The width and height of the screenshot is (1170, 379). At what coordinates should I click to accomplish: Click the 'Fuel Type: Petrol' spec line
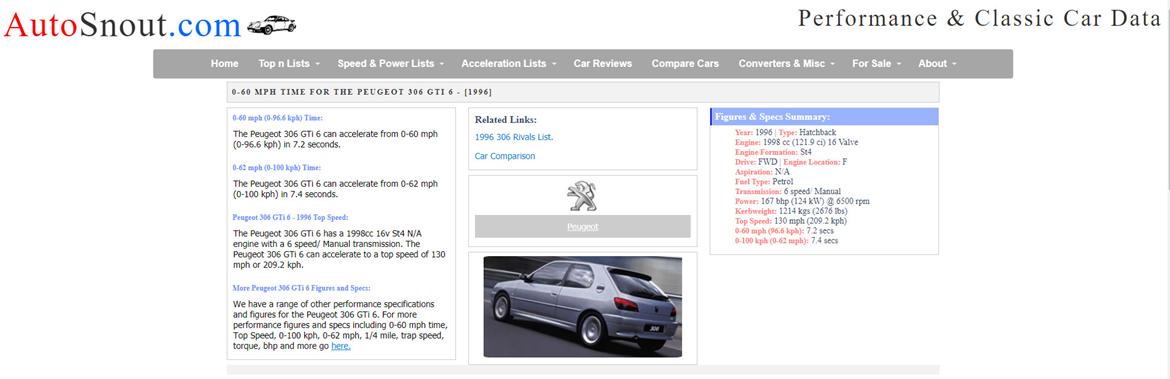click(x=764, y=181)
